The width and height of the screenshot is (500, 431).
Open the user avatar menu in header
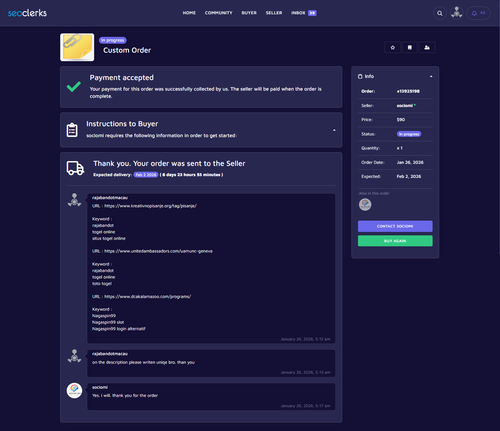456,13
